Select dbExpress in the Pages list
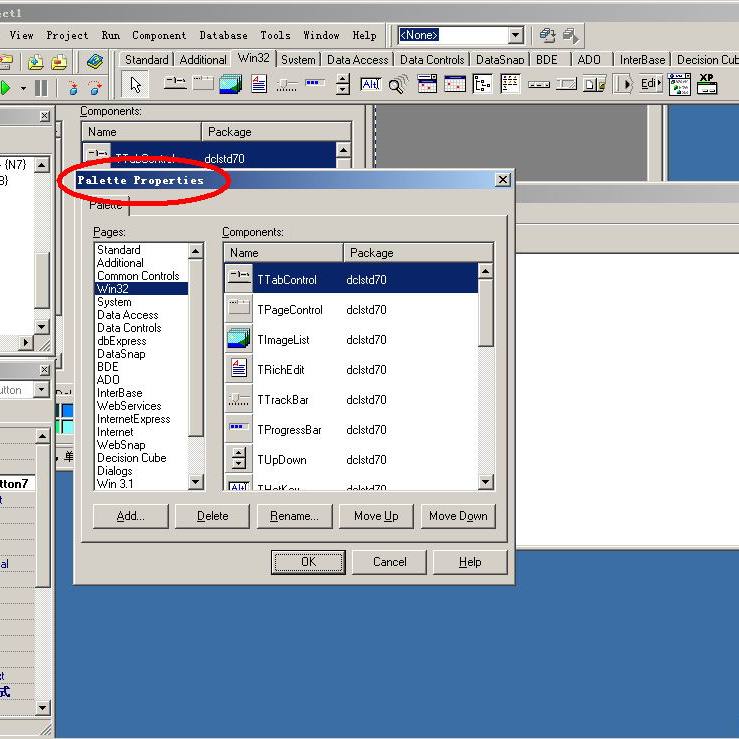 pos(121,341)
